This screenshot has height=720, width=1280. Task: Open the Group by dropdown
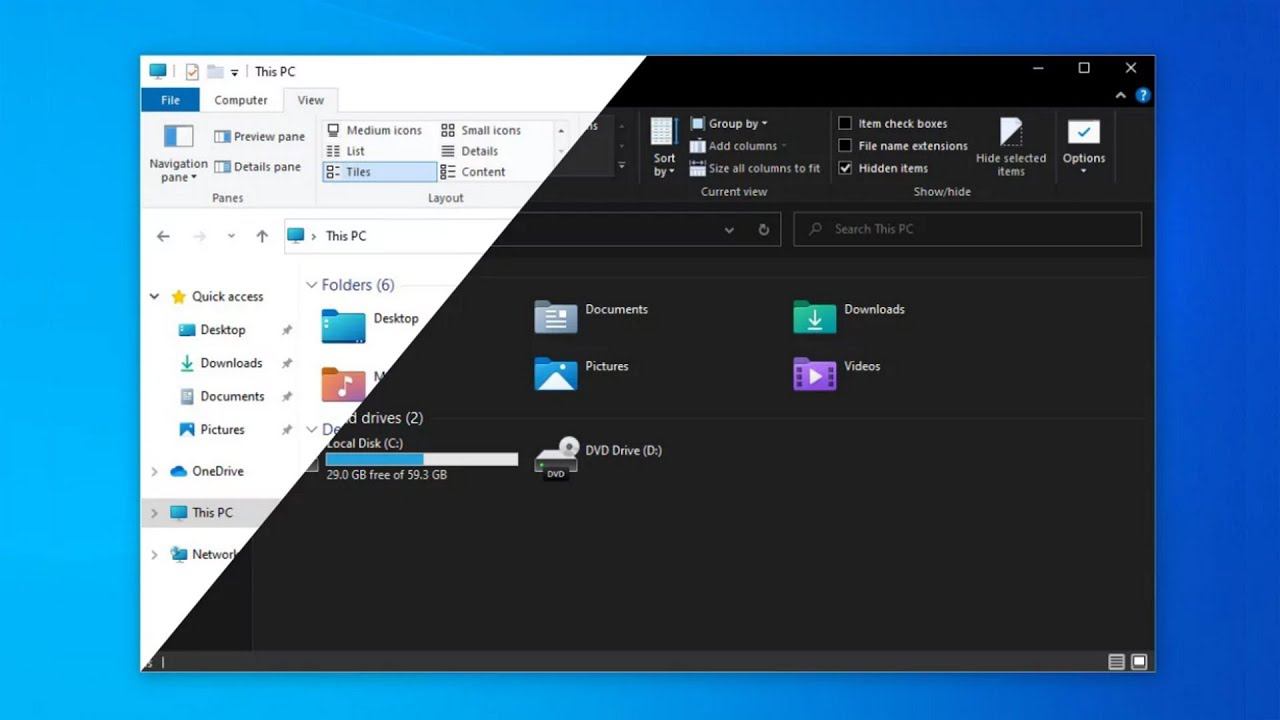pyautogui.click(x=729, y=124)
